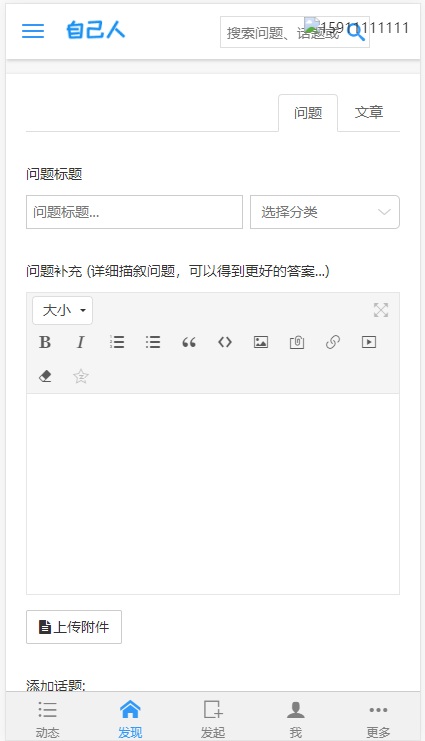Toggle bold formatting
The image size is (425, 741).
45,342
